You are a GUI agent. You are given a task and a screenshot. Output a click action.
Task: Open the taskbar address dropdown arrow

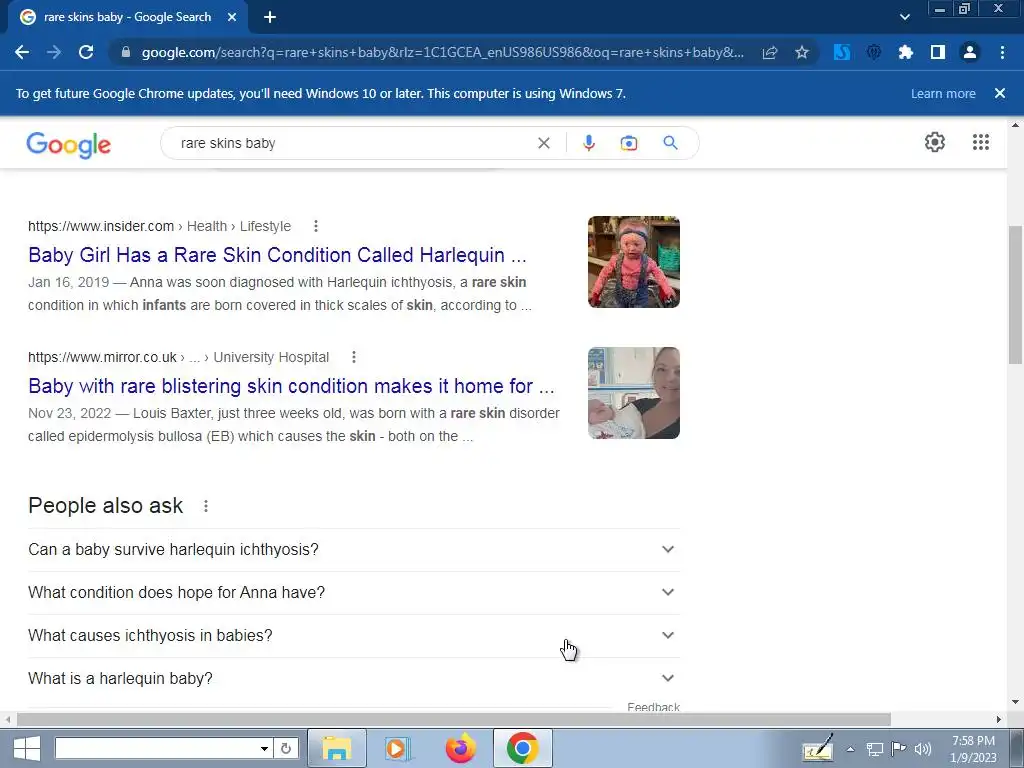pos(264,748)
